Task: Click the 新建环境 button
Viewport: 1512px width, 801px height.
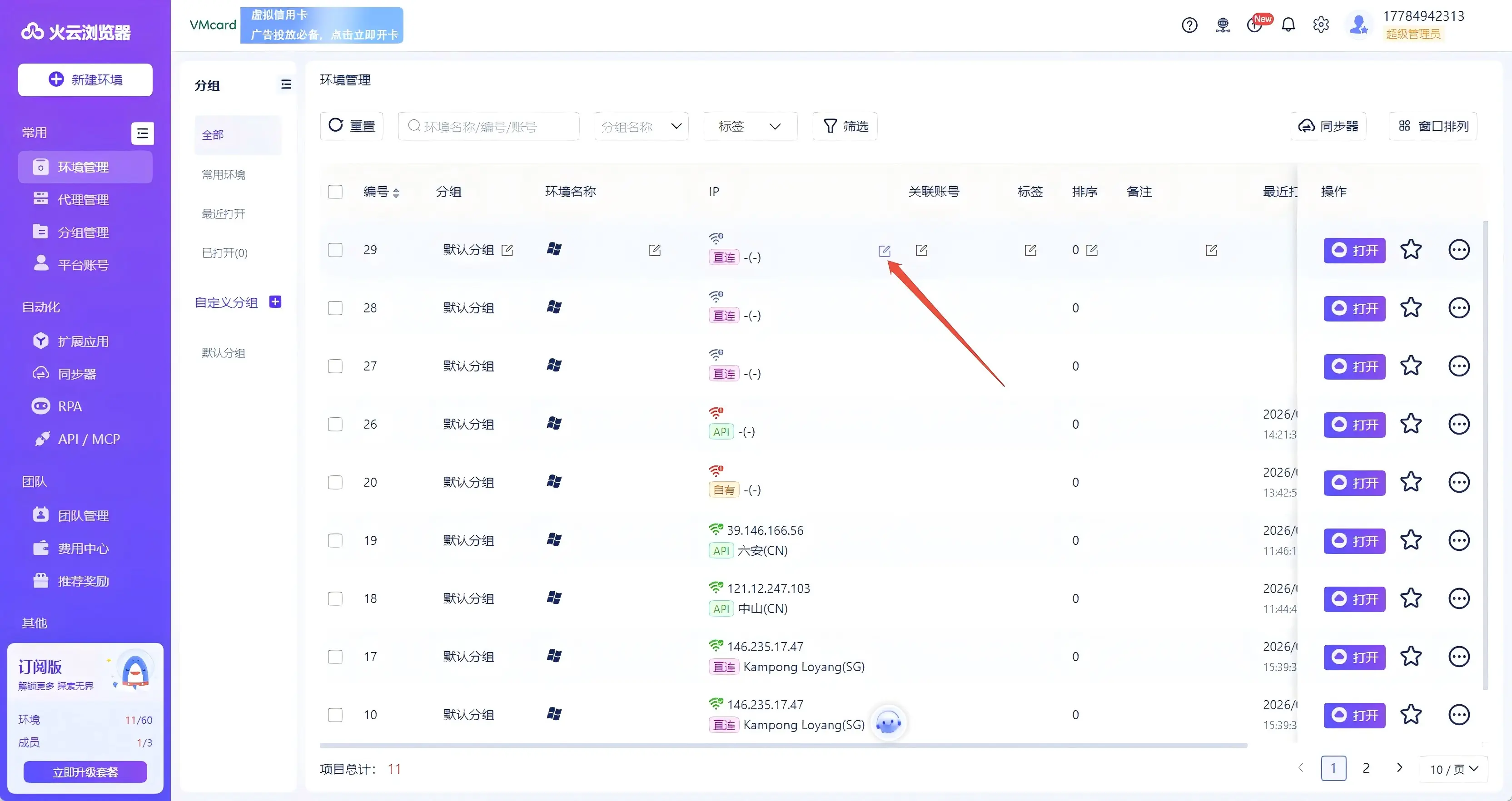Action: point(85,80)
